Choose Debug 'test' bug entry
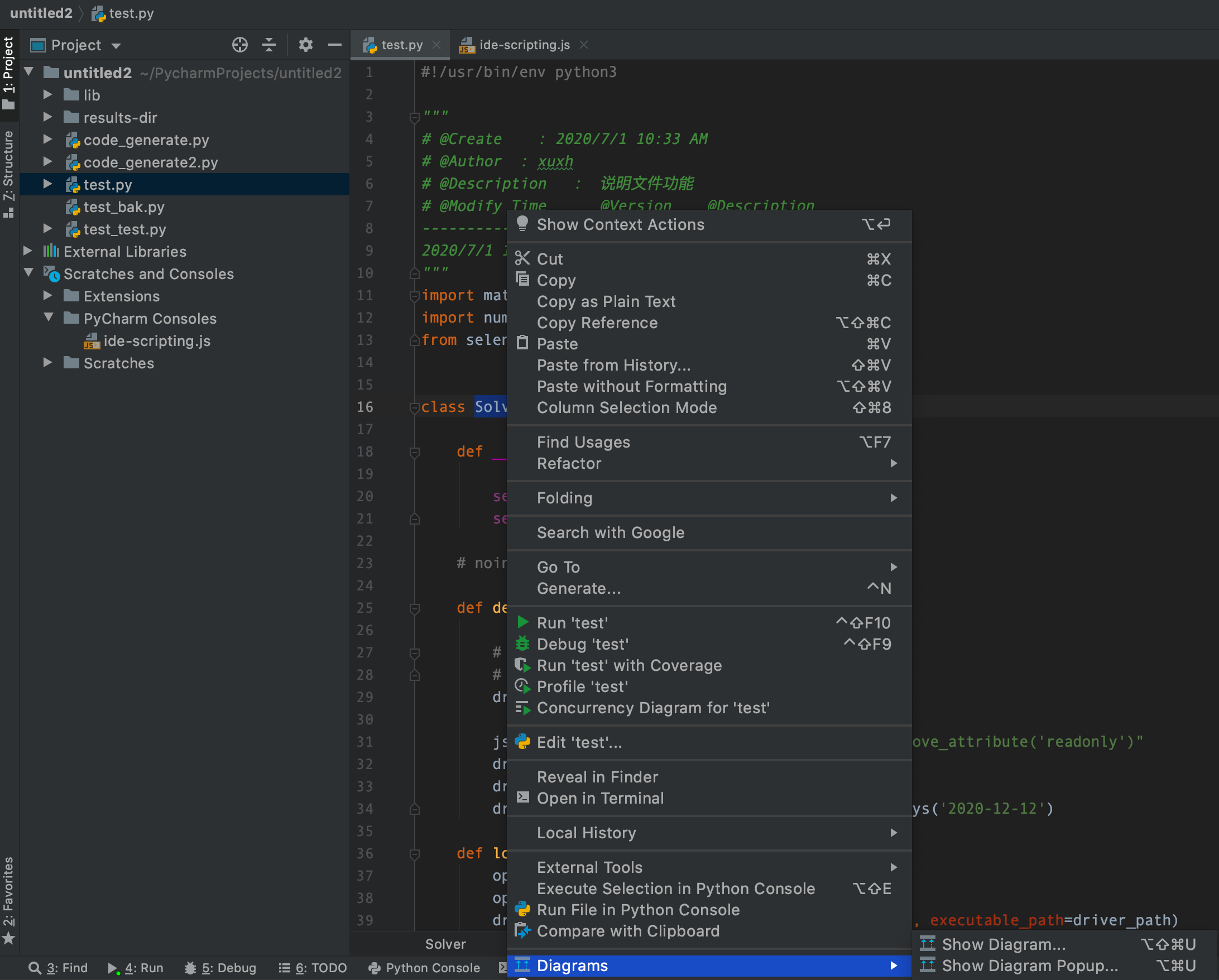Viewport: 1219px width, 980px height. point(709,644)
